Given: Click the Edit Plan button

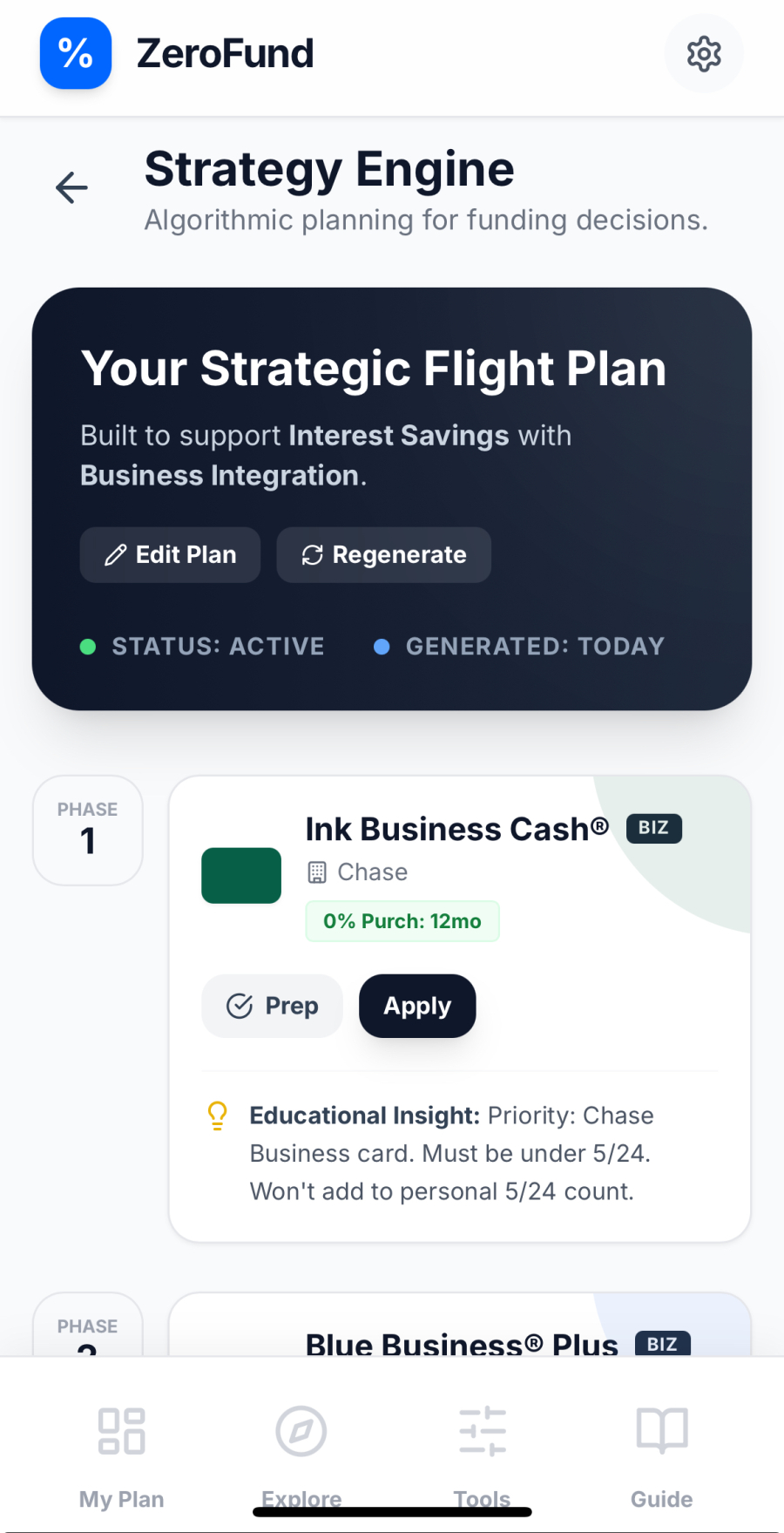Looking at the screenshot, I should click(170, 555).
